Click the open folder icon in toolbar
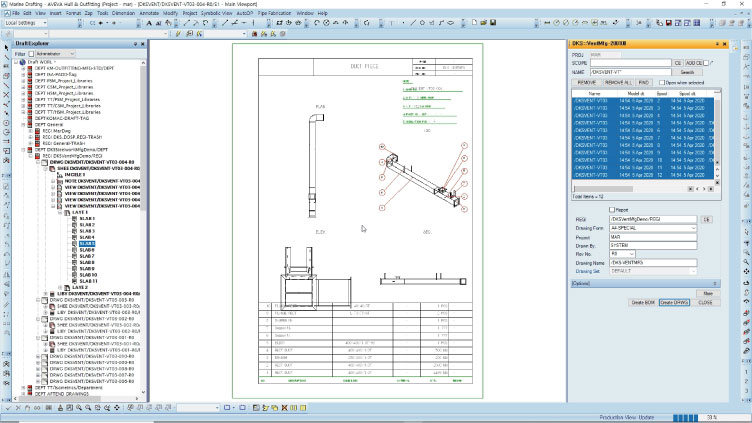This screenshot has height=423, width=752. 483,23
